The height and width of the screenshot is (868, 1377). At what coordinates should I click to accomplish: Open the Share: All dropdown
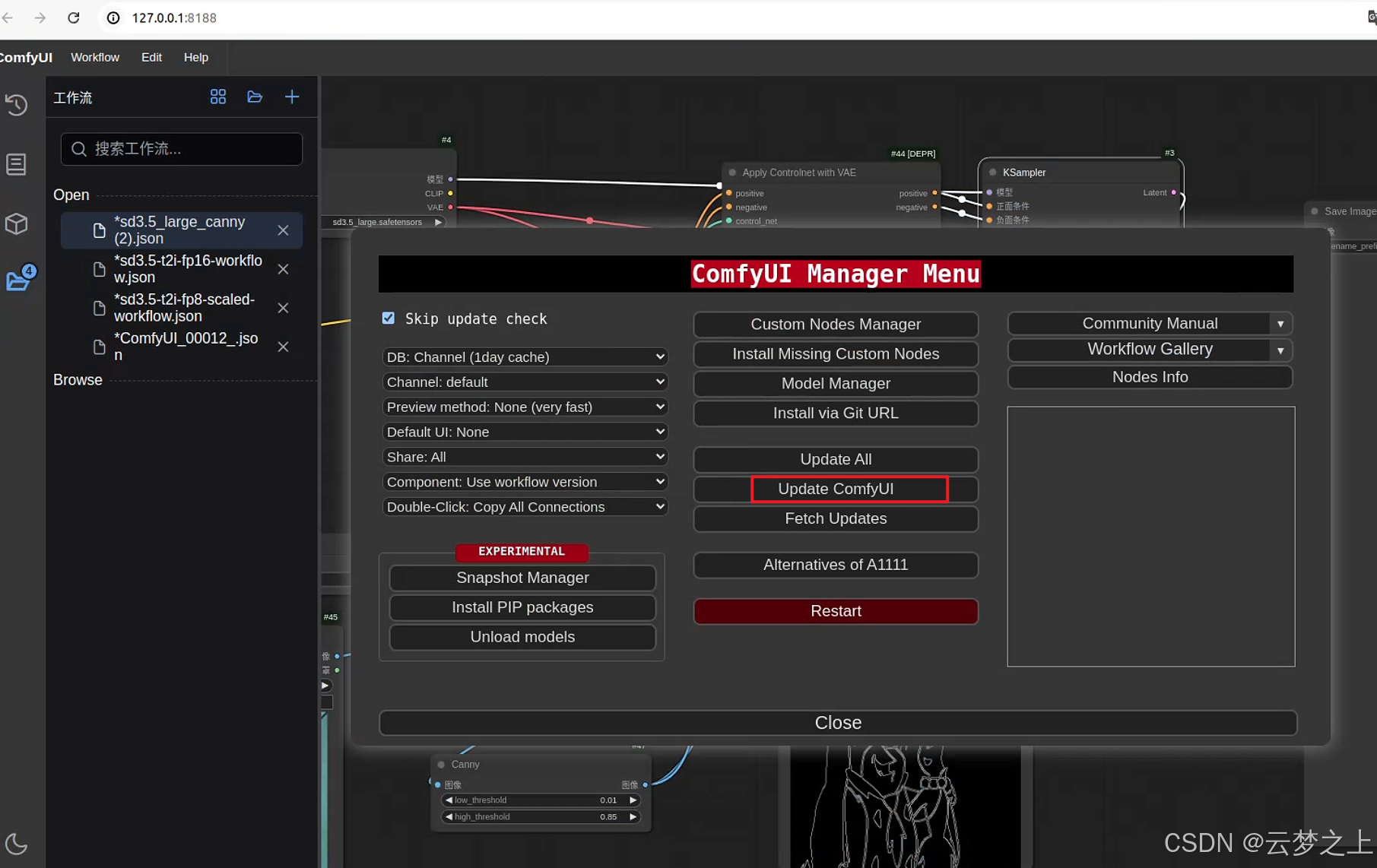[x=524, y=457]
